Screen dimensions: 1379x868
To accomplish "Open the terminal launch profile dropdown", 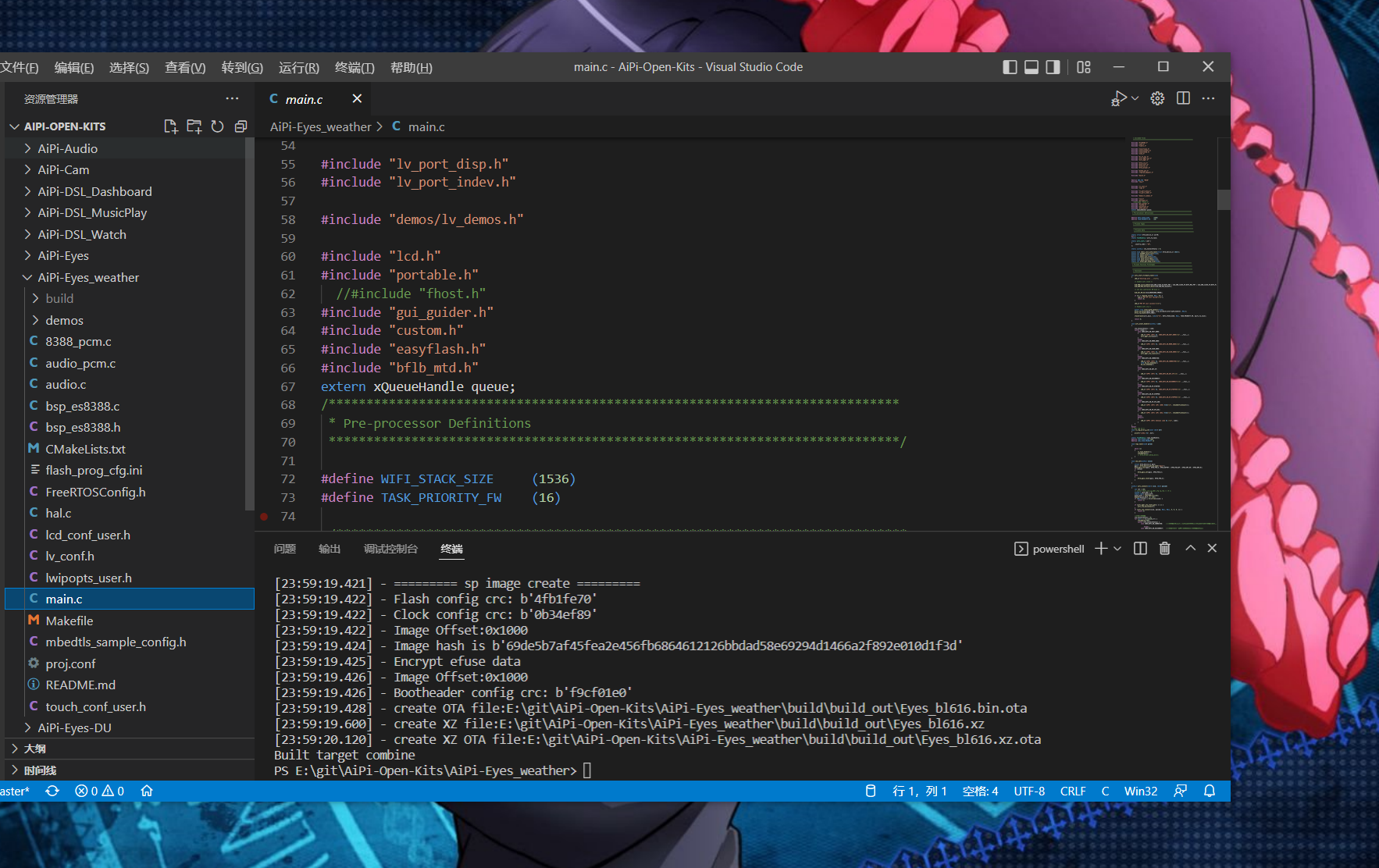I will pyautogui.click(x=1117, y=549).
